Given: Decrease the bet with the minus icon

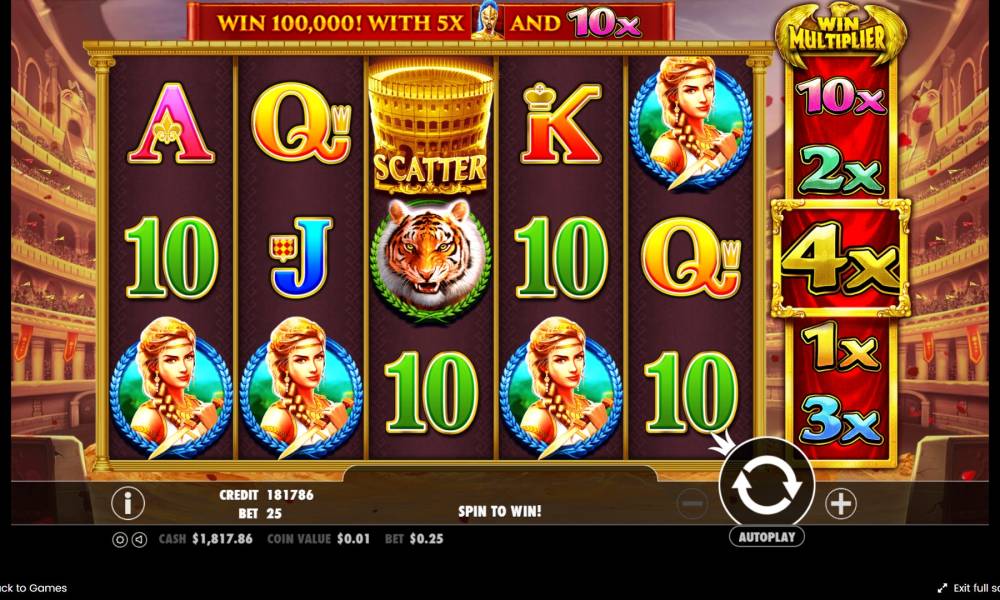Looking at the screenshot, I should pyautogui.click(x=692, y=504).
